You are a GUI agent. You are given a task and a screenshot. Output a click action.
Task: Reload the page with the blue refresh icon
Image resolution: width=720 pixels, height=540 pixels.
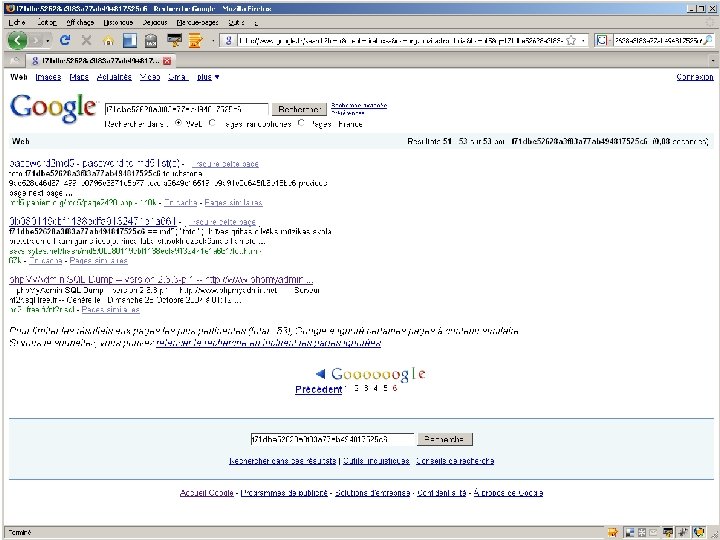(x=65, y=40)
